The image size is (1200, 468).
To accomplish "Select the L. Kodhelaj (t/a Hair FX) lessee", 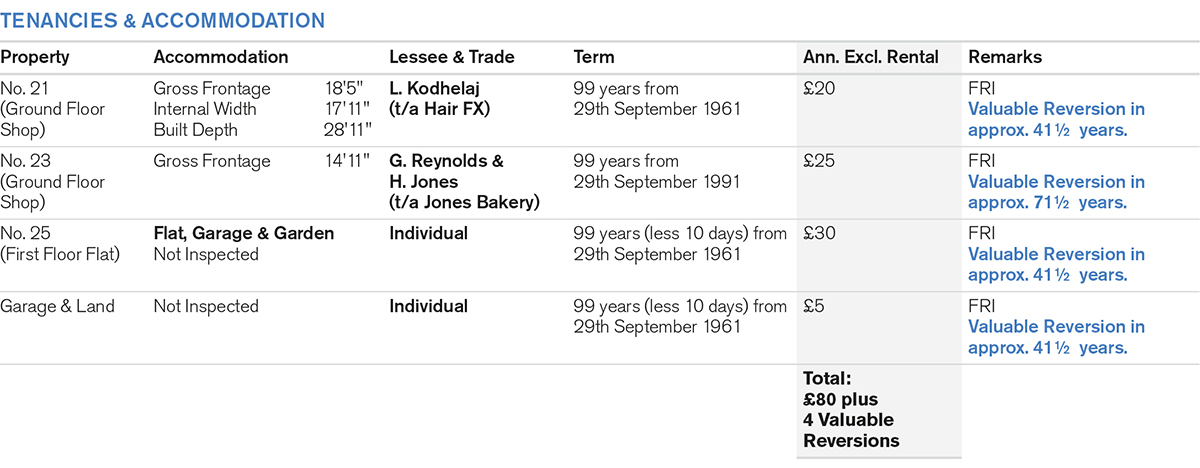I will [440, 98].
